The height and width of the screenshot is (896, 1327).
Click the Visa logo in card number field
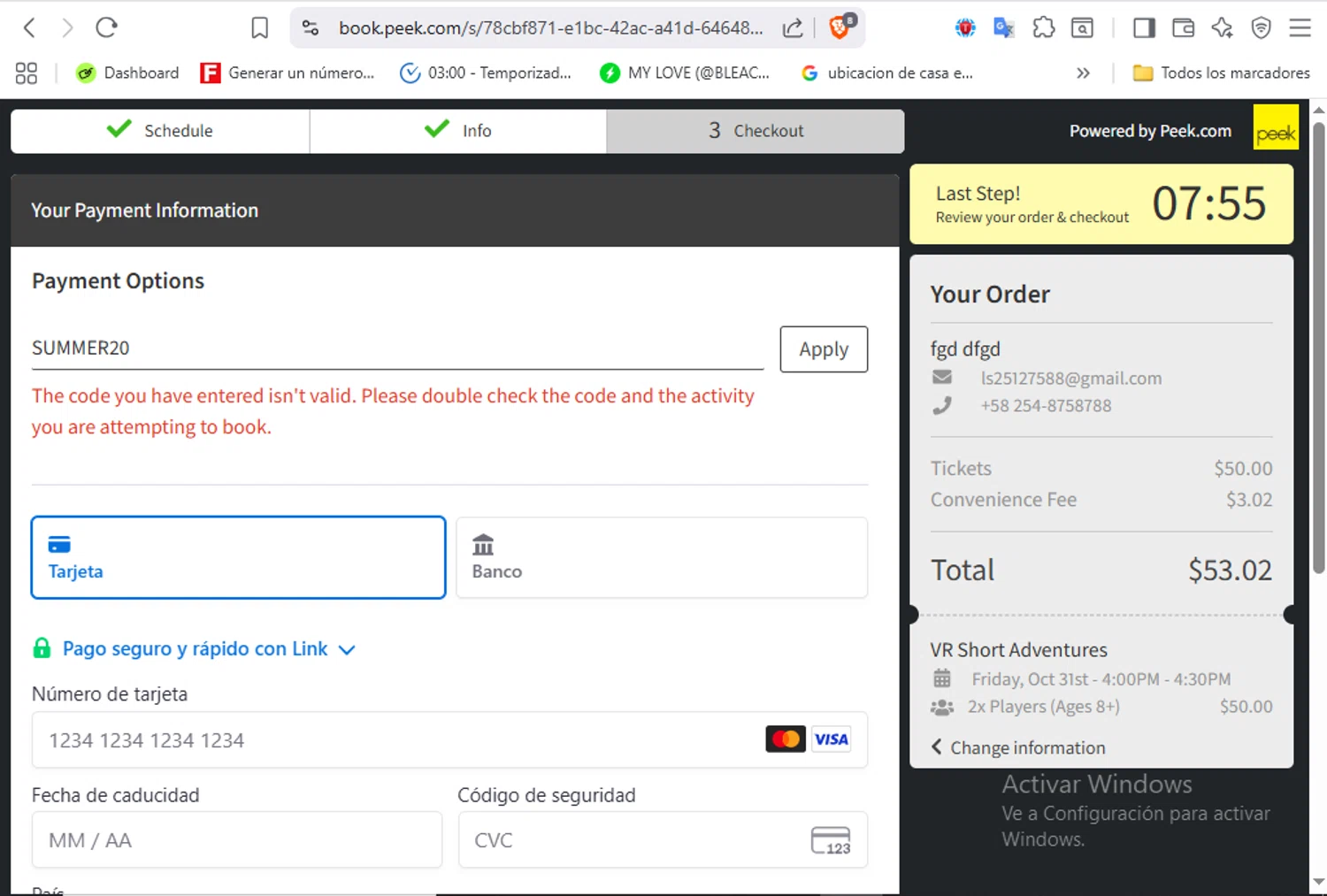tap(832, 739)
